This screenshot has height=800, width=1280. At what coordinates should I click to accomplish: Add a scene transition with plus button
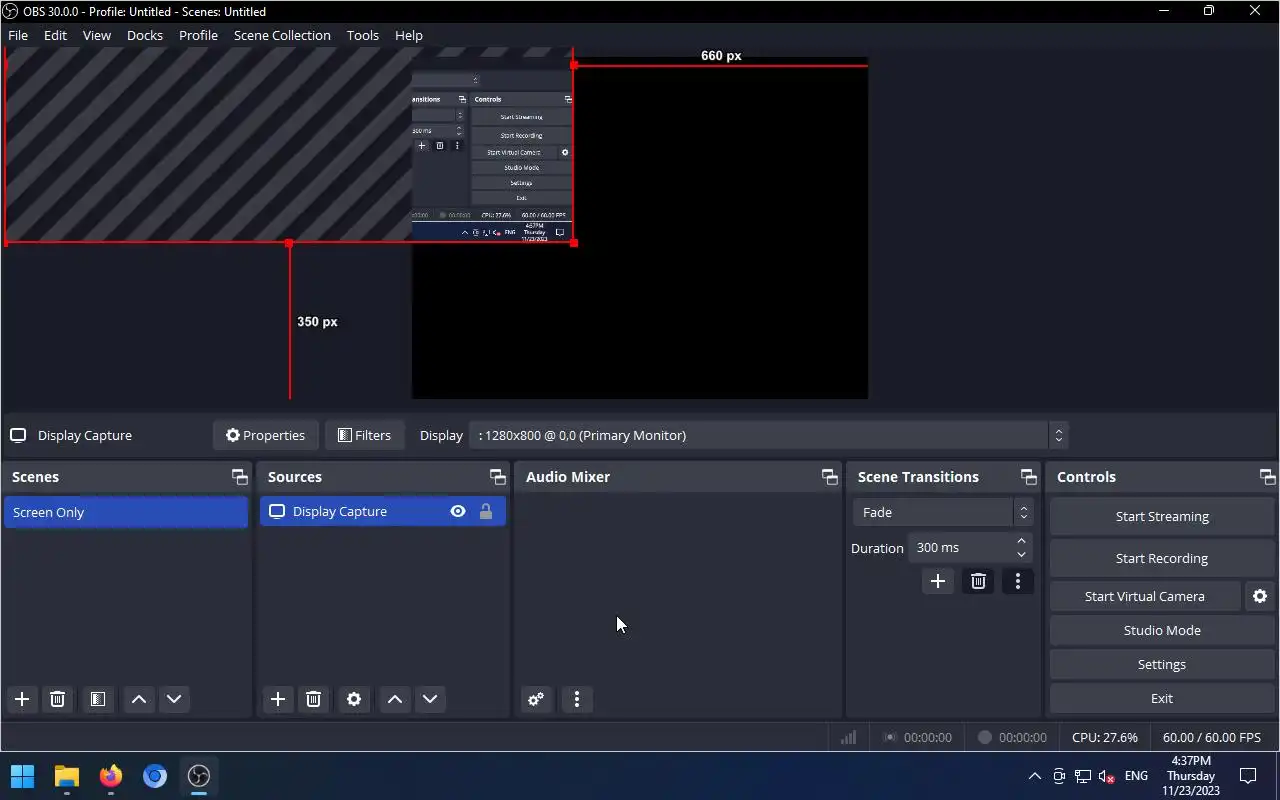(938, 581)
